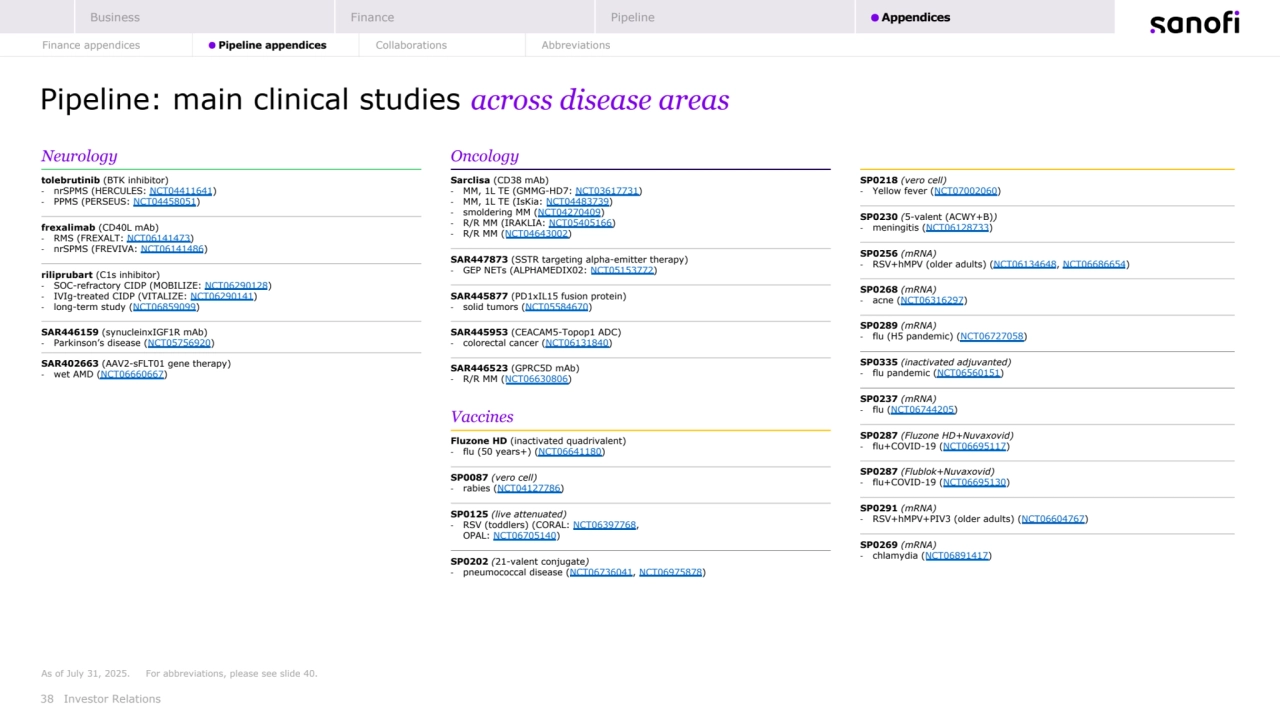Open the Pipeline section tab

click(725, 17)
